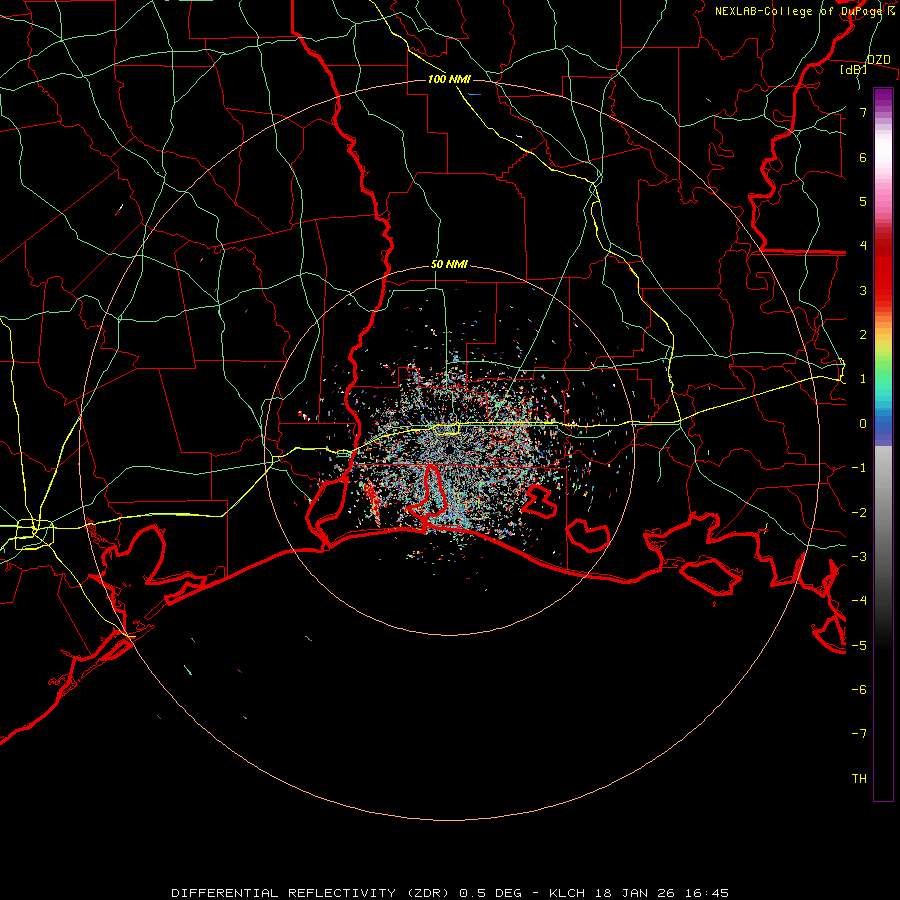
Task: Click the "-5" tick label on the scale
Action: coord(859,646)
